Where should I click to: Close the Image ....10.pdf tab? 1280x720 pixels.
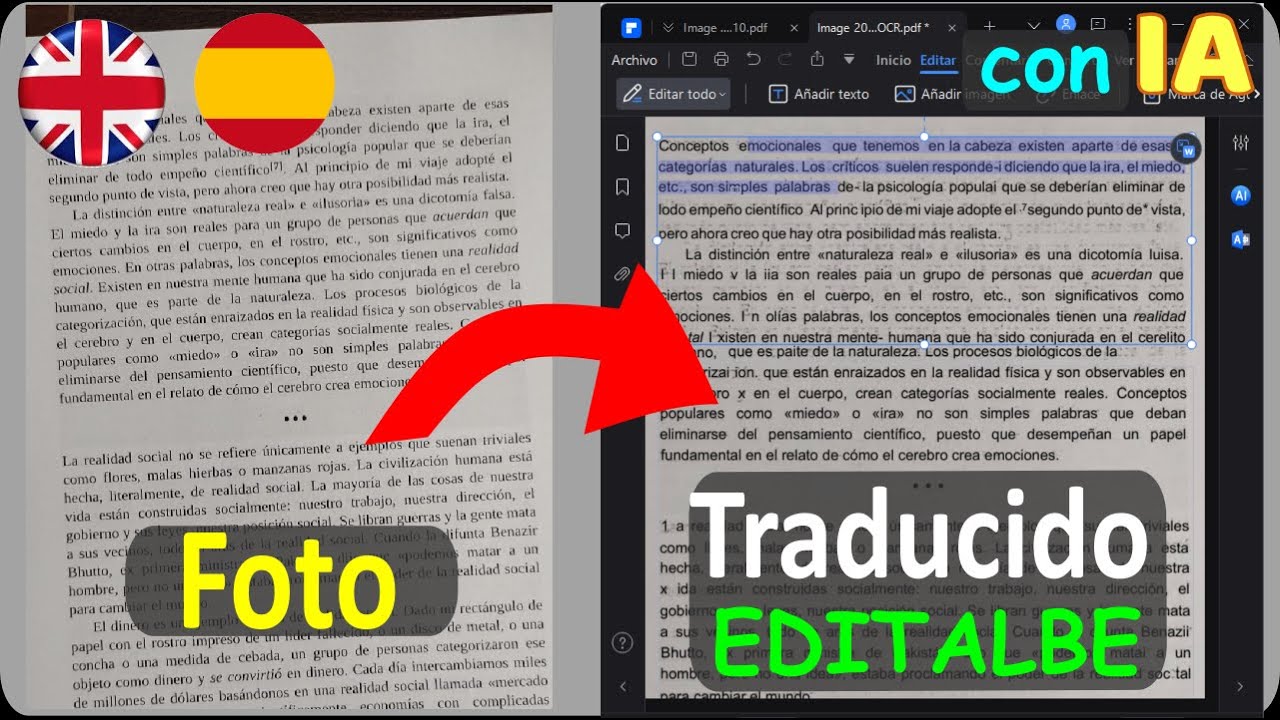pos(793,28)
